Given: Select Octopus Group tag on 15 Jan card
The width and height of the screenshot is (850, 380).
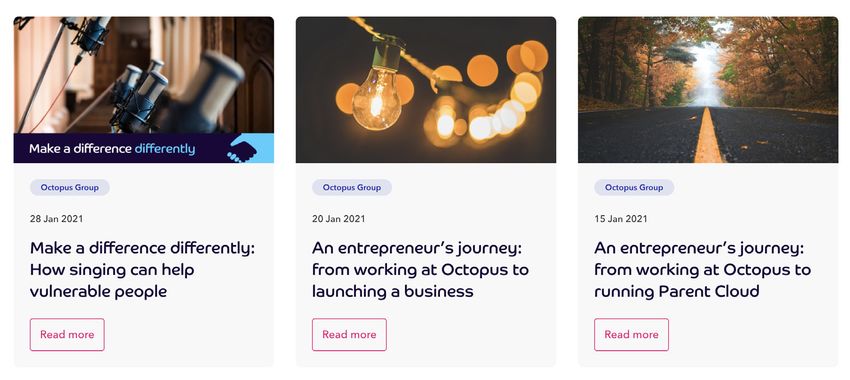Looking at the screenshot, I should click(x=634, y=188).
